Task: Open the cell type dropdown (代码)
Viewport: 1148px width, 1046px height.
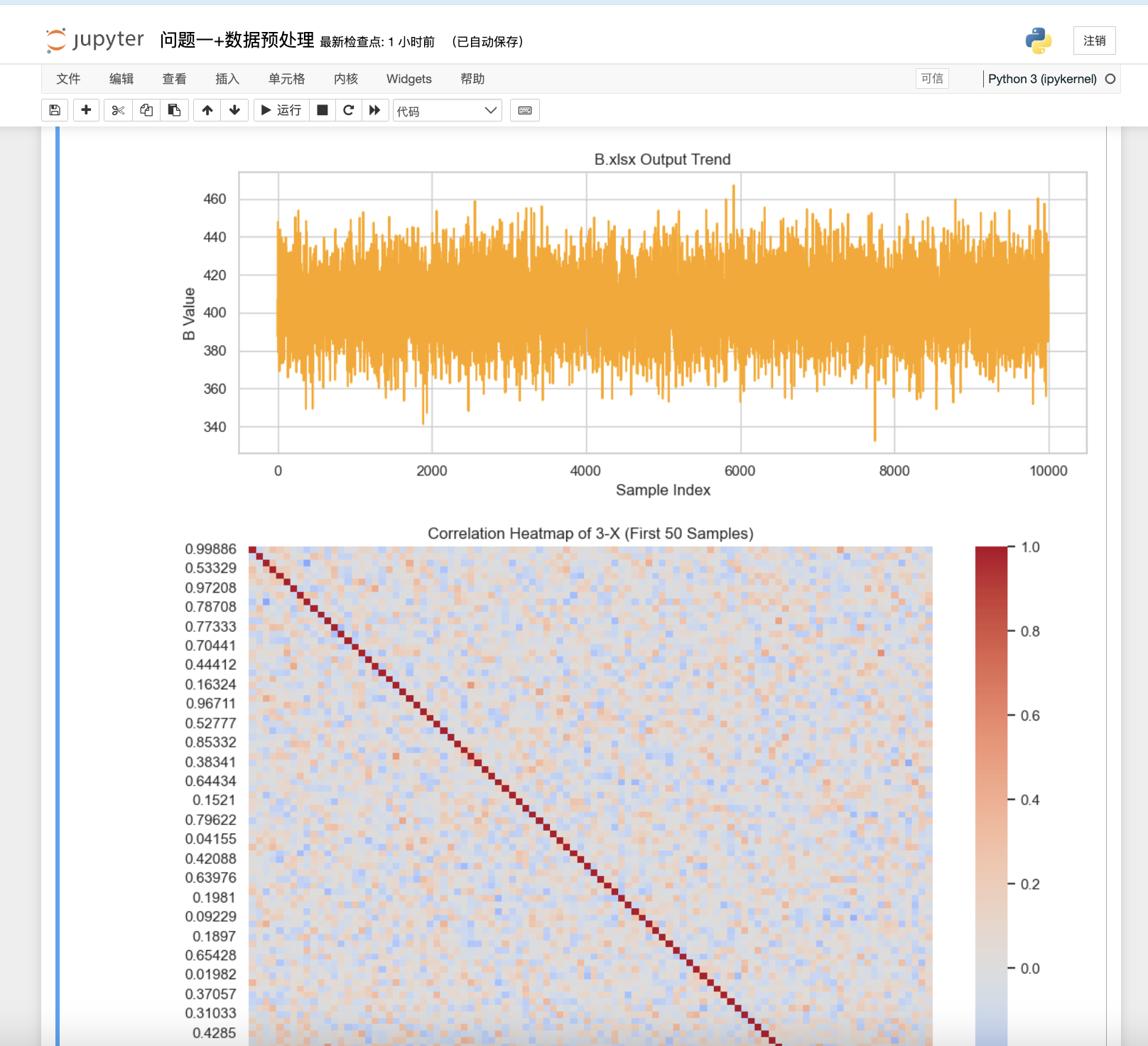Action: [448, 111]
